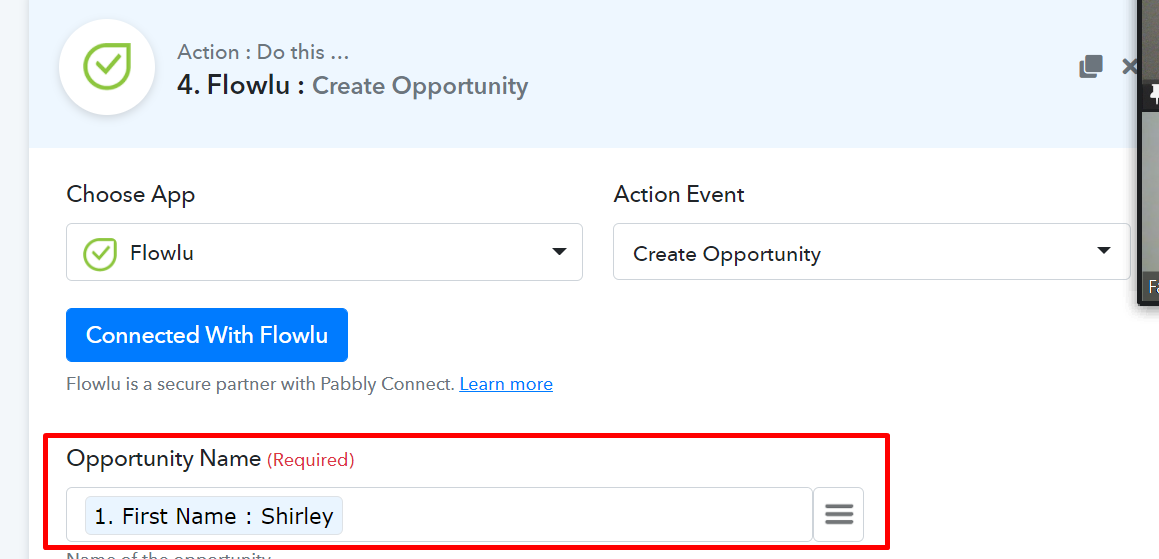
Task: Expand the Choose App dropdown arrow
Action: click(x=560, y=251)
